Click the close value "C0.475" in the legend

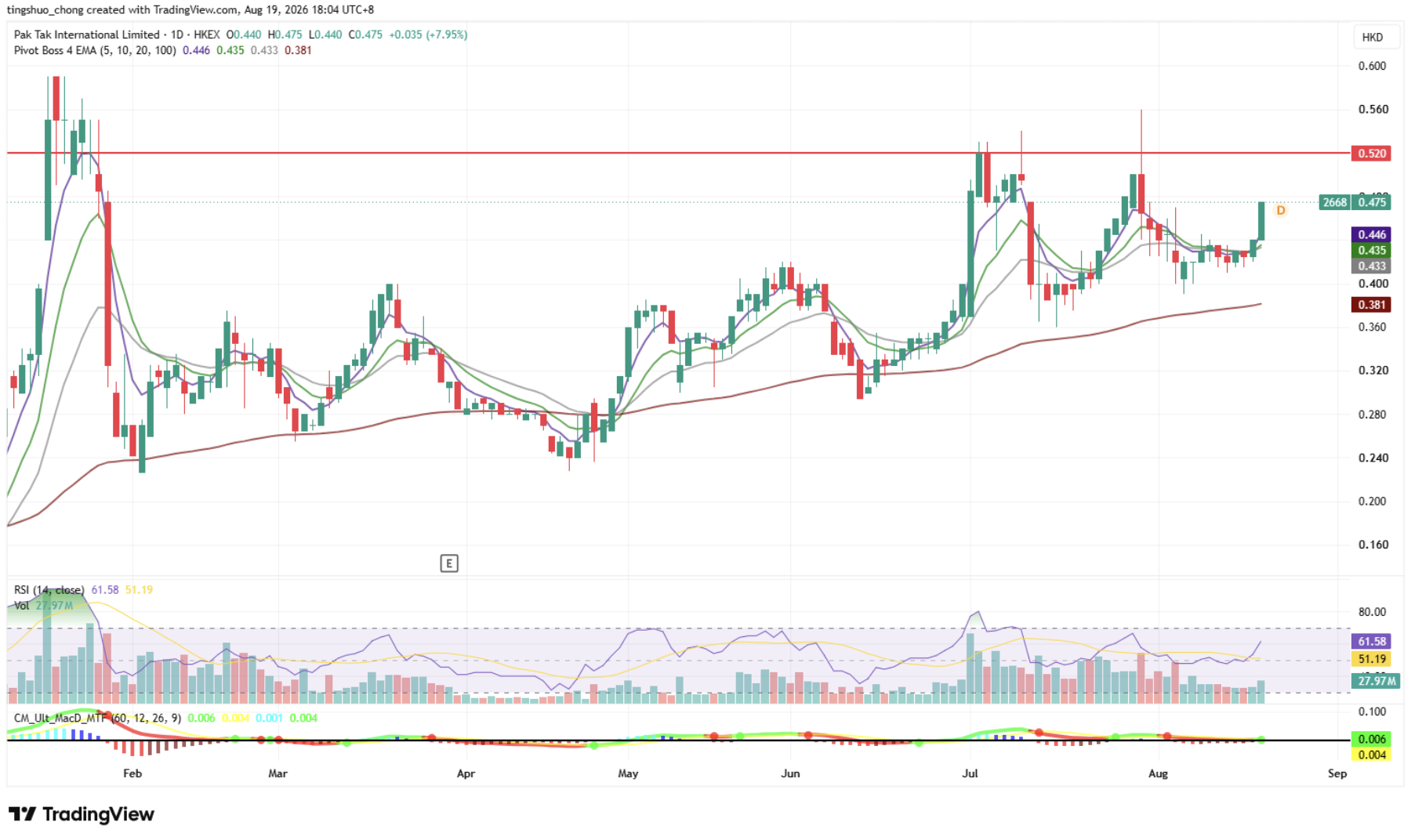(365, 34)
